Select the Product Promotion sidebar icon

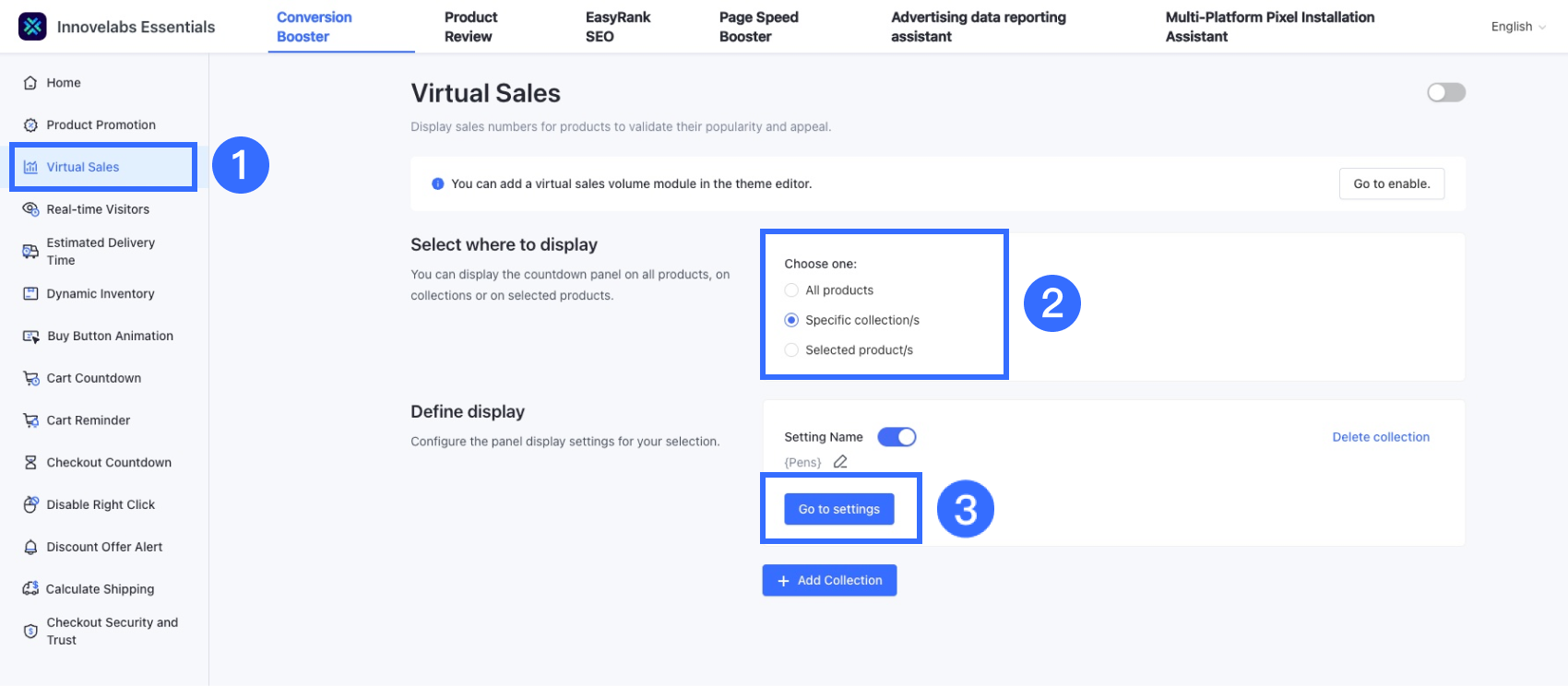point(30,125)
